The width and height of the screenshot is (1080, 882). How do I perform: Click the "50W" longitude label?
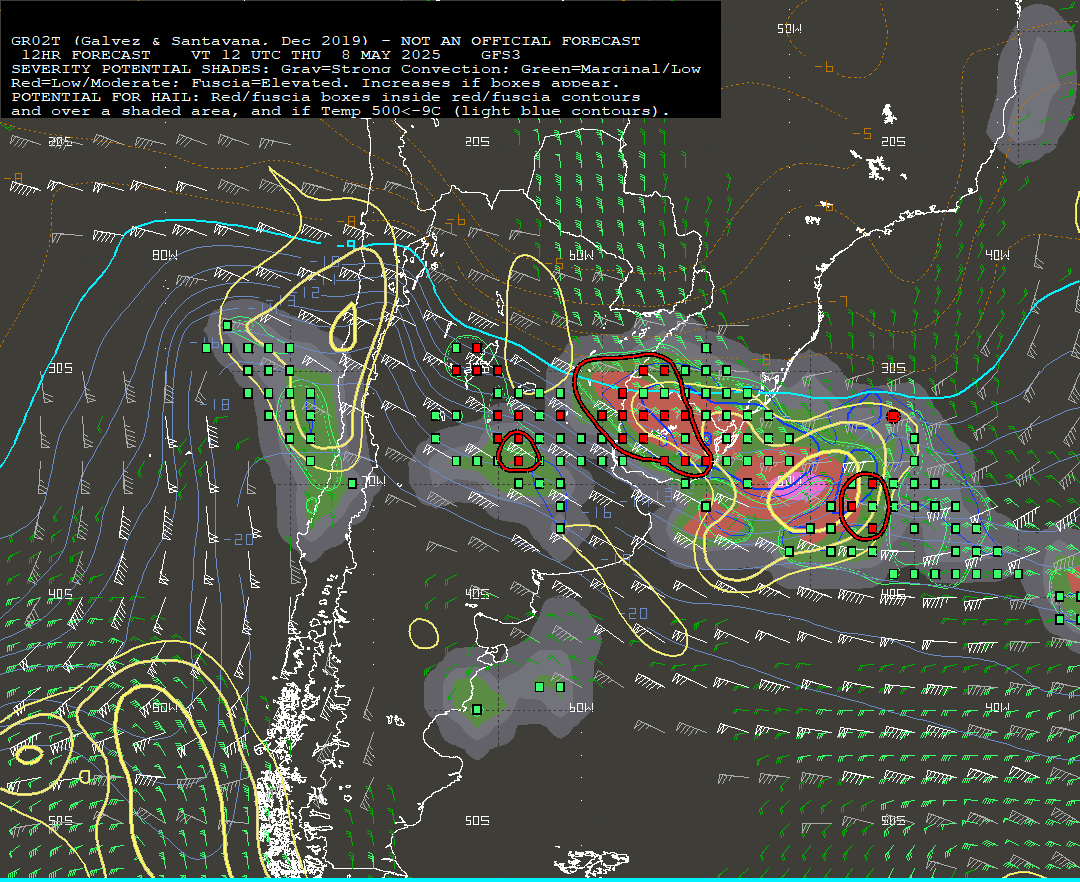coord(789,28)
